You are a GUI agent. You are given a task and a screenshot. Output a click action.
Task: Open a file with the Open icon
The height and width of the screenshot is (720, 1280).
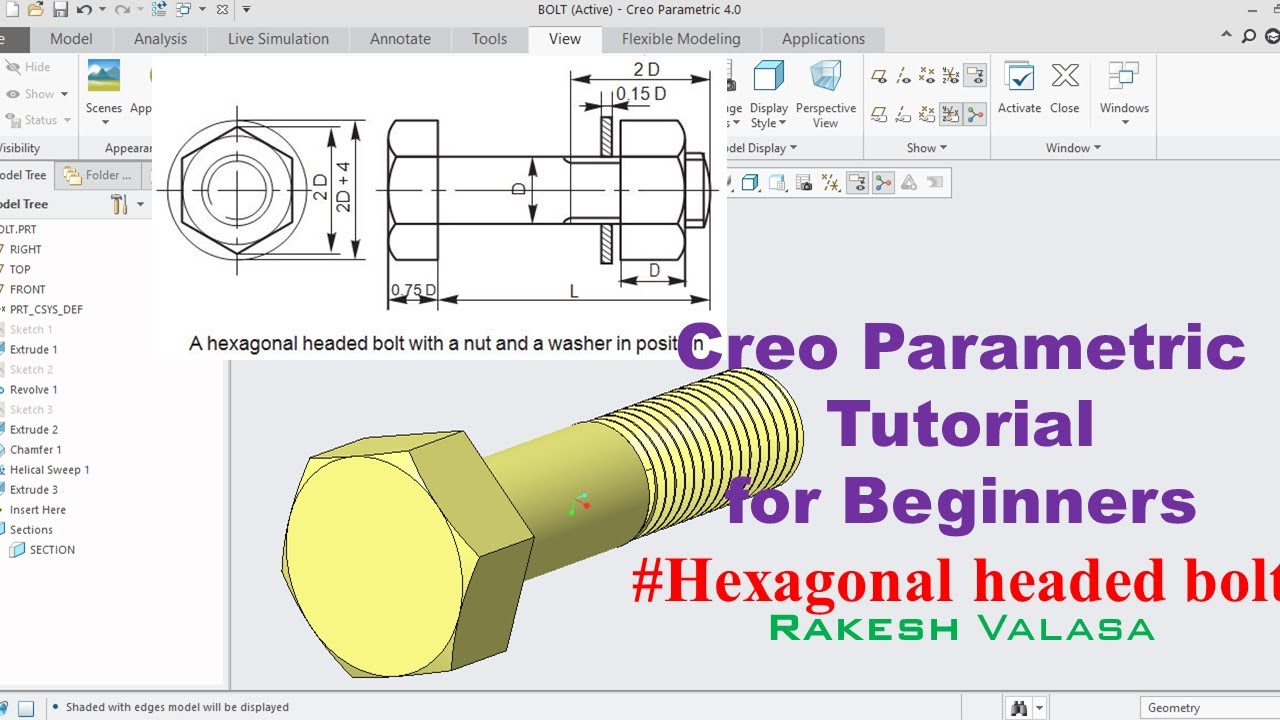(36, 10)
